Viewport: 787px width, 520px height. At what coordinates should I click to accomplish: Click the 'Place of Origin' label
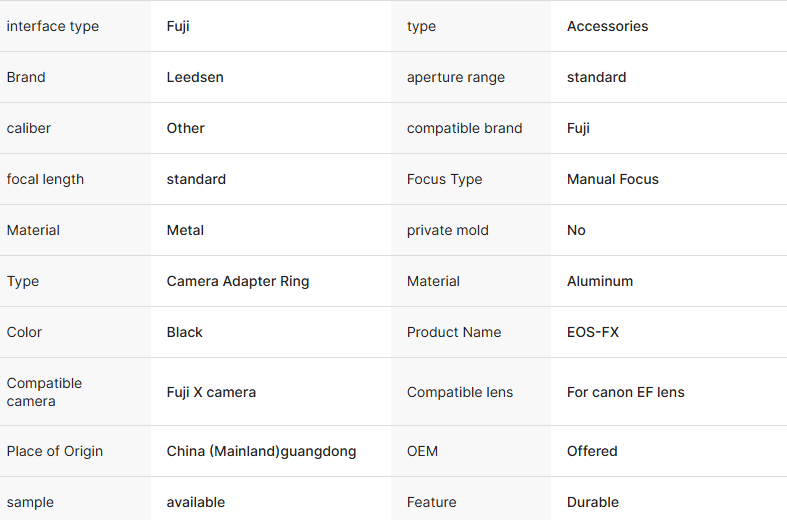point(55,451)
